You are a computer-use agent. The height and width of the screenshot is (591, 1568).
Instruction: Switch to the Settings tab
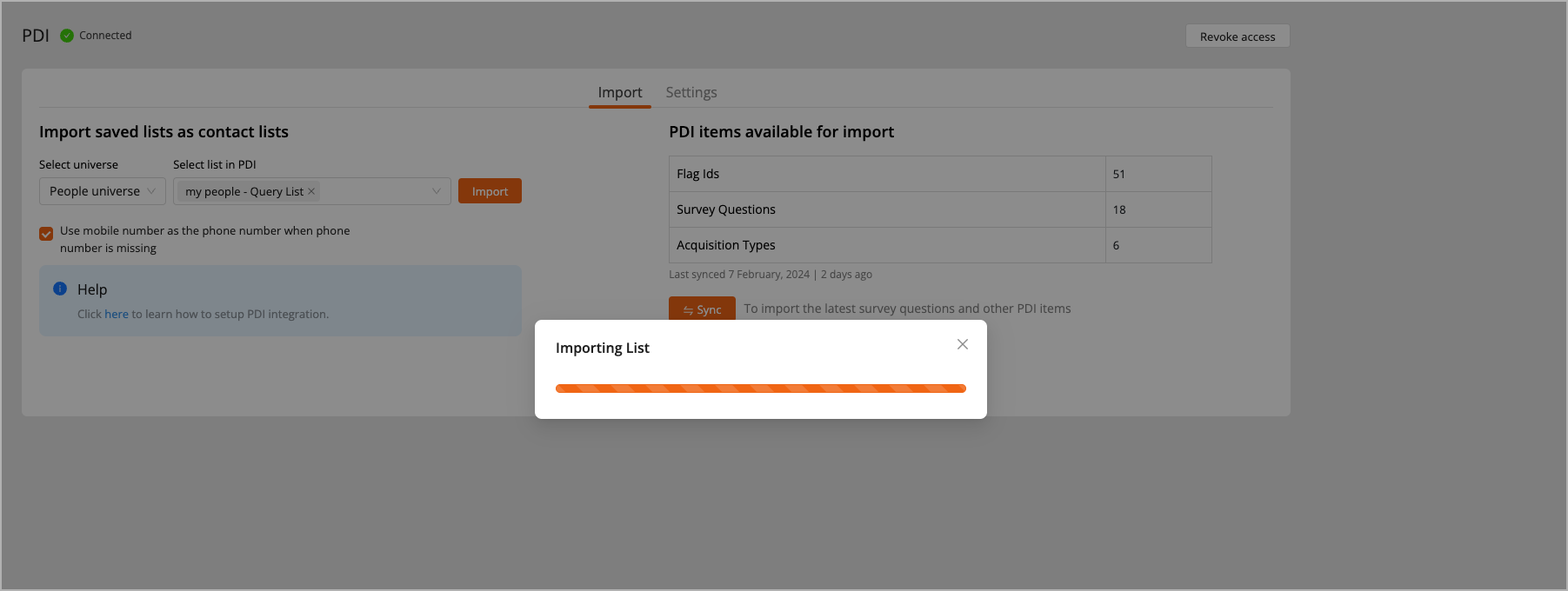click(x=691, y=92)
